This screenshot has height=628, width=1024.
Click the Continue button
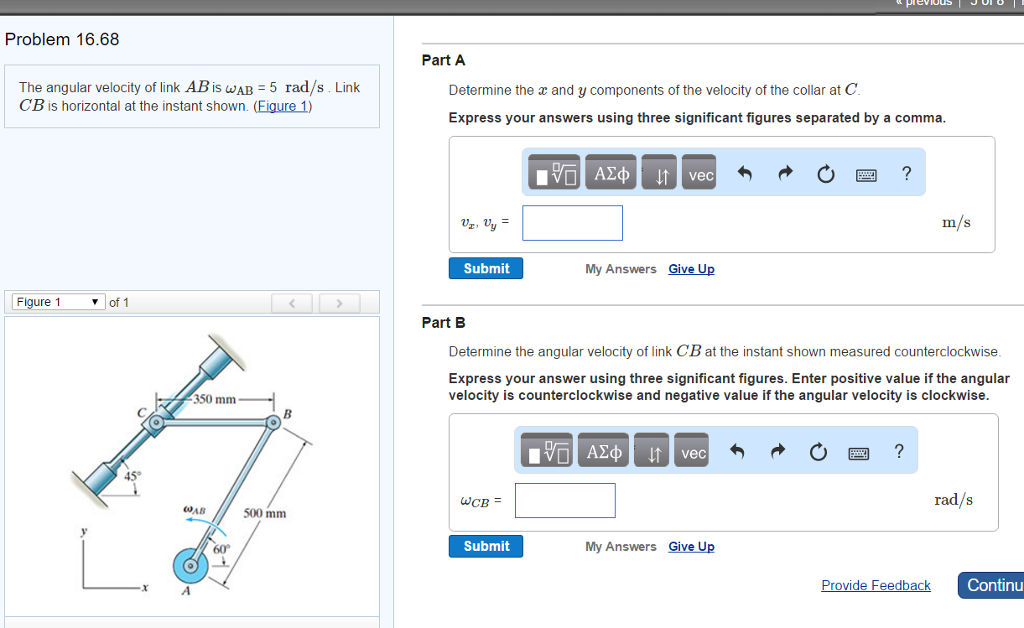click(x=997, y=585)
